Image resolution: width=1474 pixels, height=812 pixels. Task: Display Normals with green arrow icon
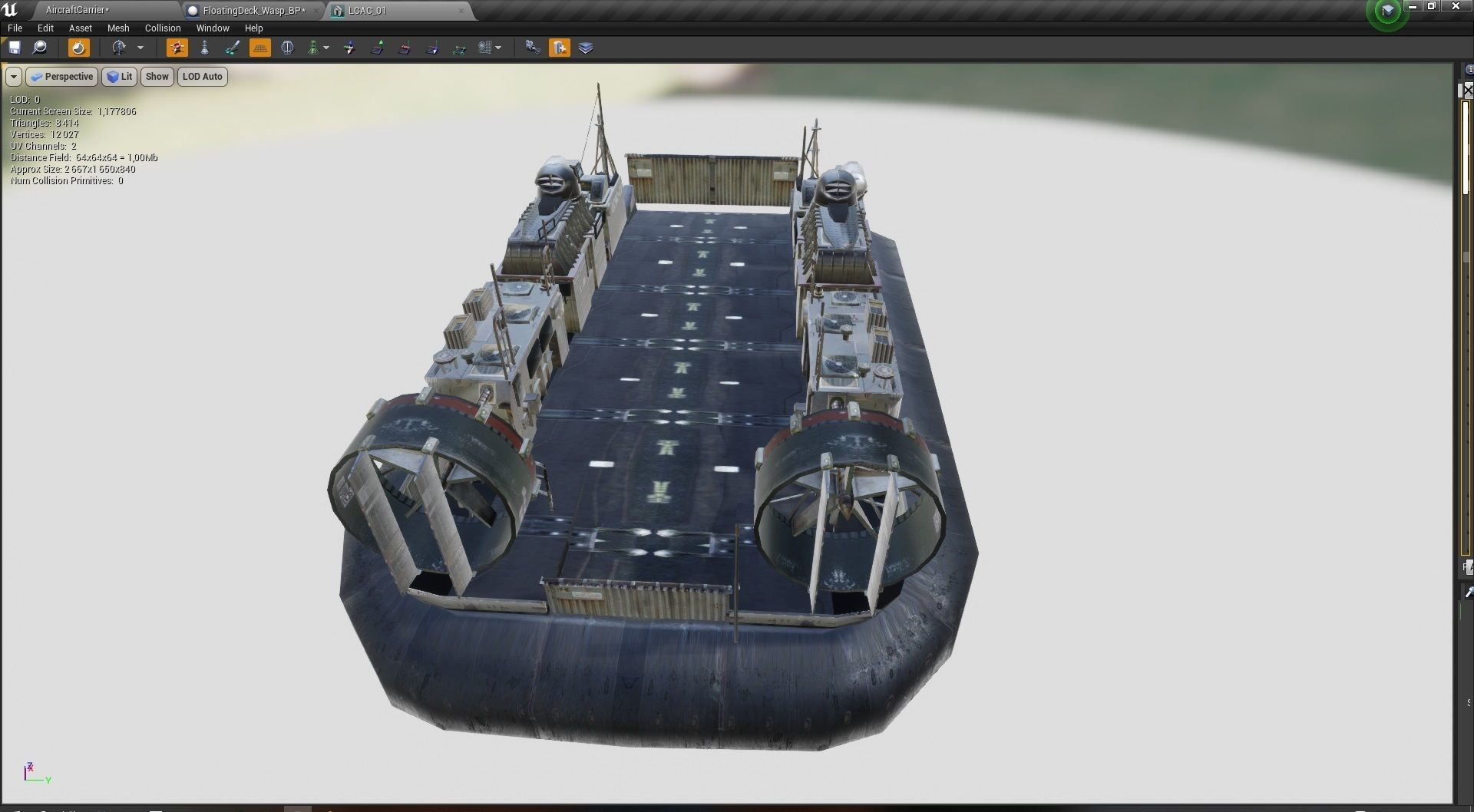click(x=377, y=48)
